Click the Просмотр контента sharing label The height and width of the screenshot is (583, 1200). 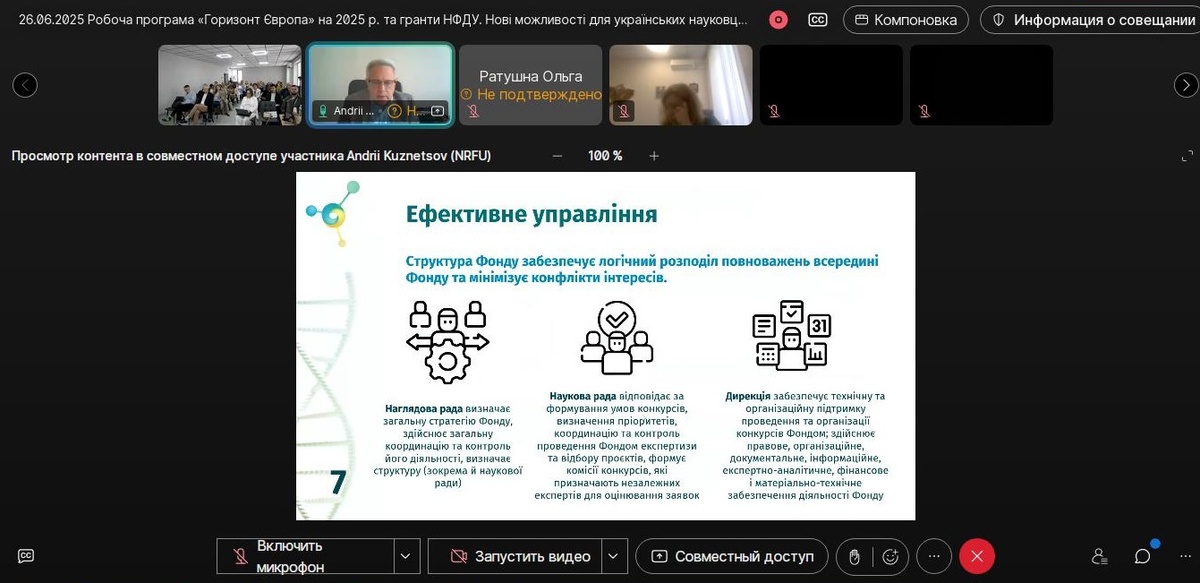251,156
